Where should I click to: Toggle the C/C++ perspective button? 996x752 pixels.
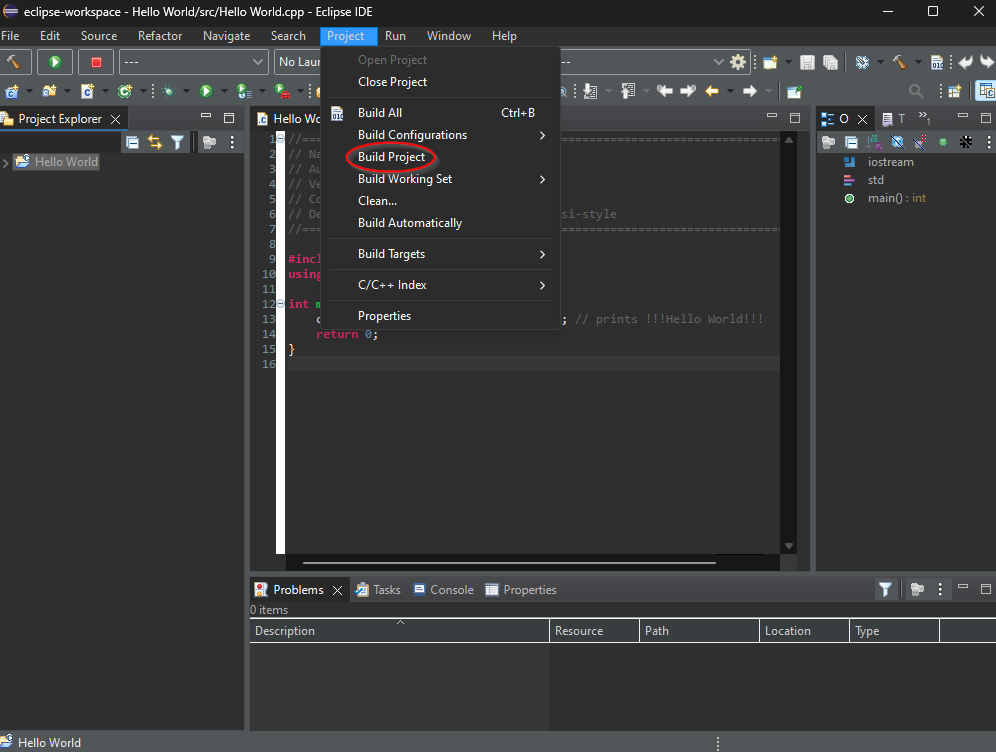(986, 91)
